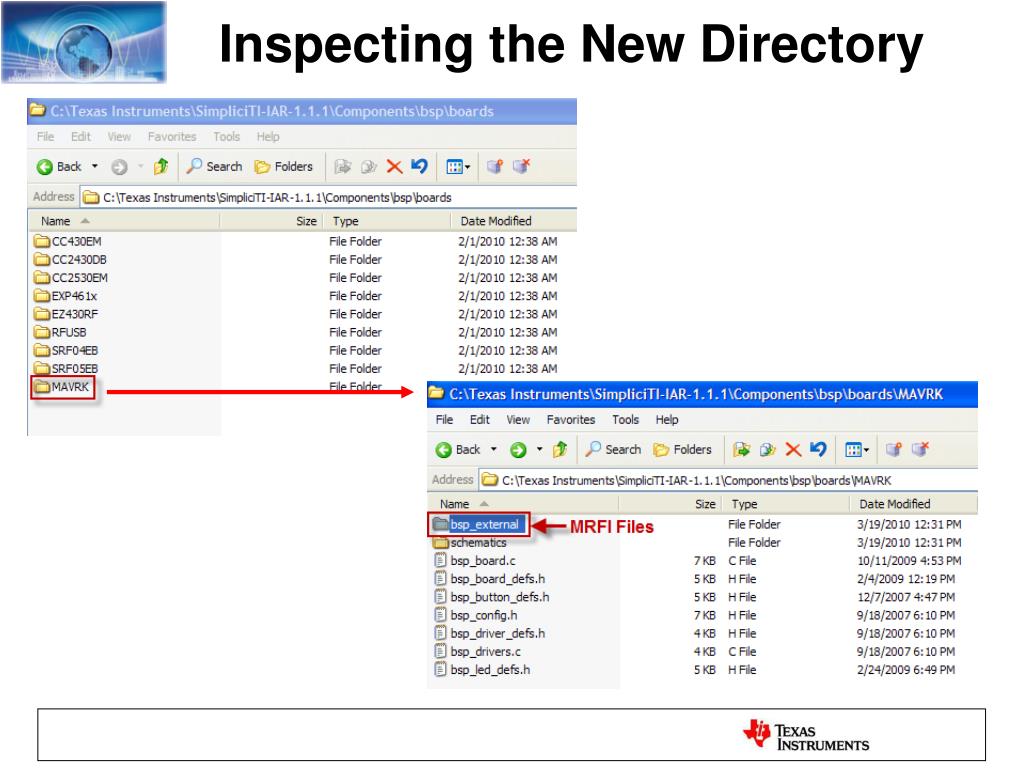1024x768 pixels.
Task: Click green Forward arrow in MAVRK window
Action: click(x=518, y=450)
